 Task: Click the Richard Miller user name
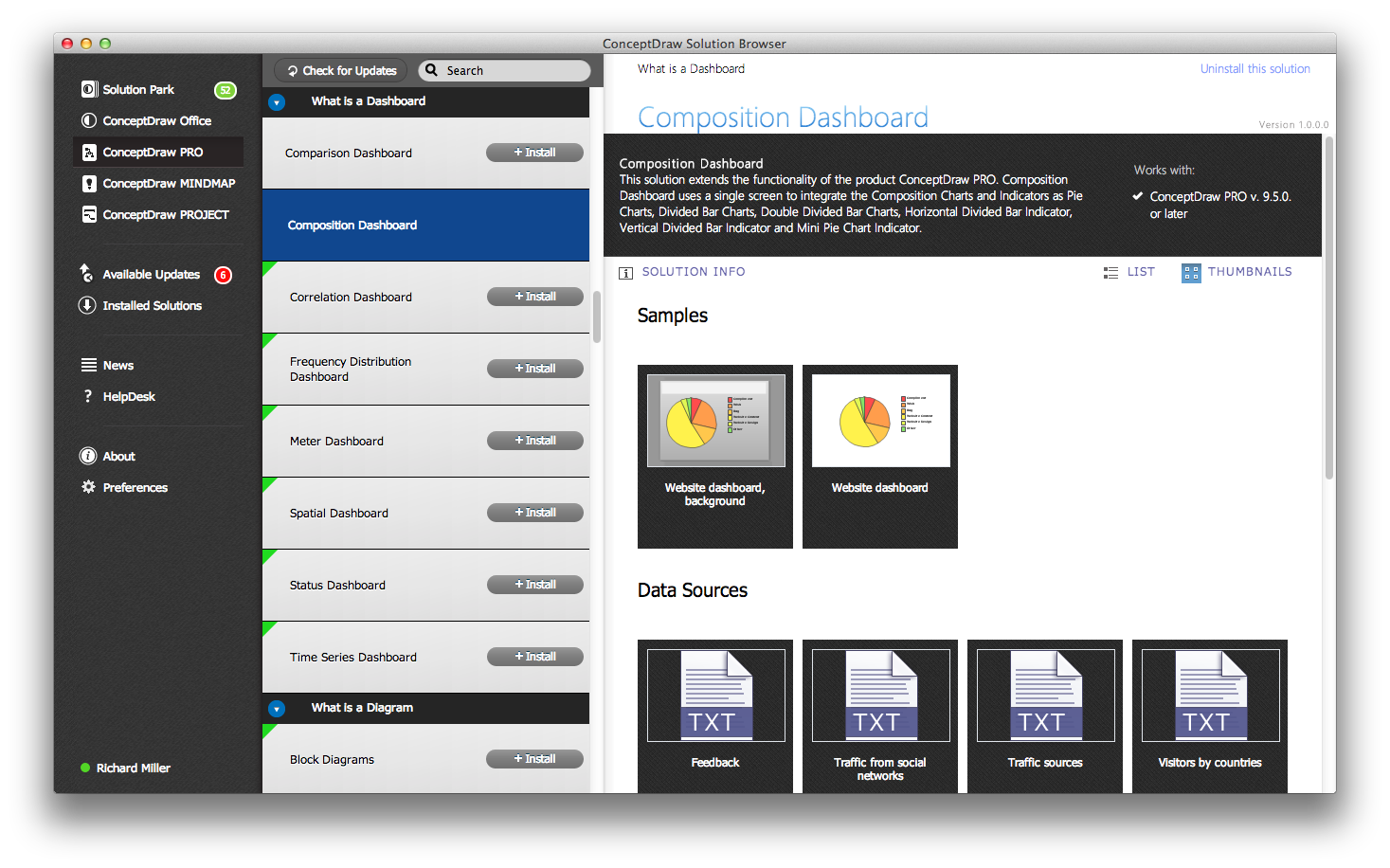pos(134,769)
